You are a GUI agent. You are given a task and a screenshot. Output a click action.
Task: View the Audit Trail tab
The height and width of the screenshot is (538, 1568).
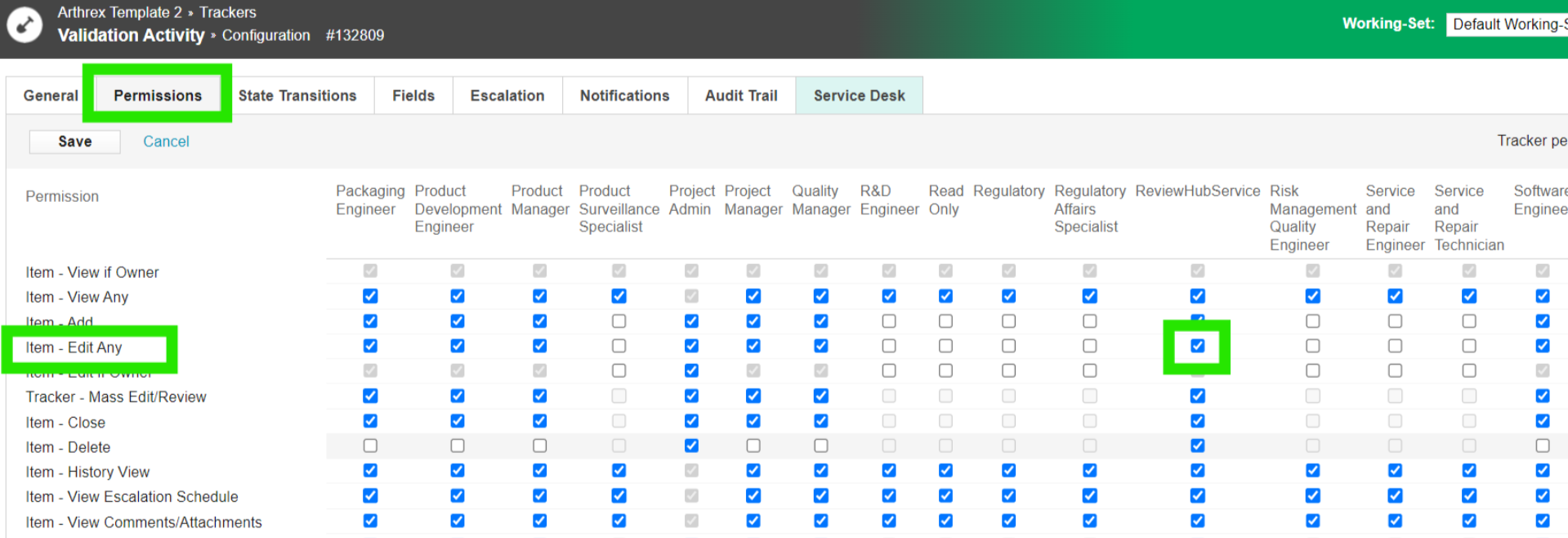(x=741, y=96)
